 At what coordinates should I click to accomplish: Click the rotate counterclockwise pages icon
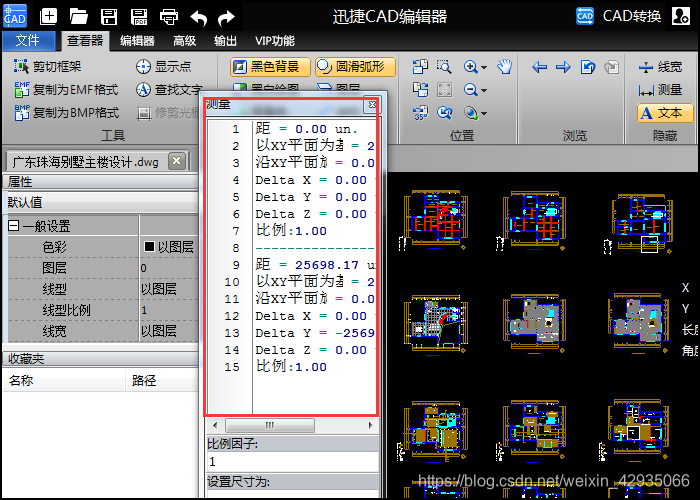coord(421,67)
